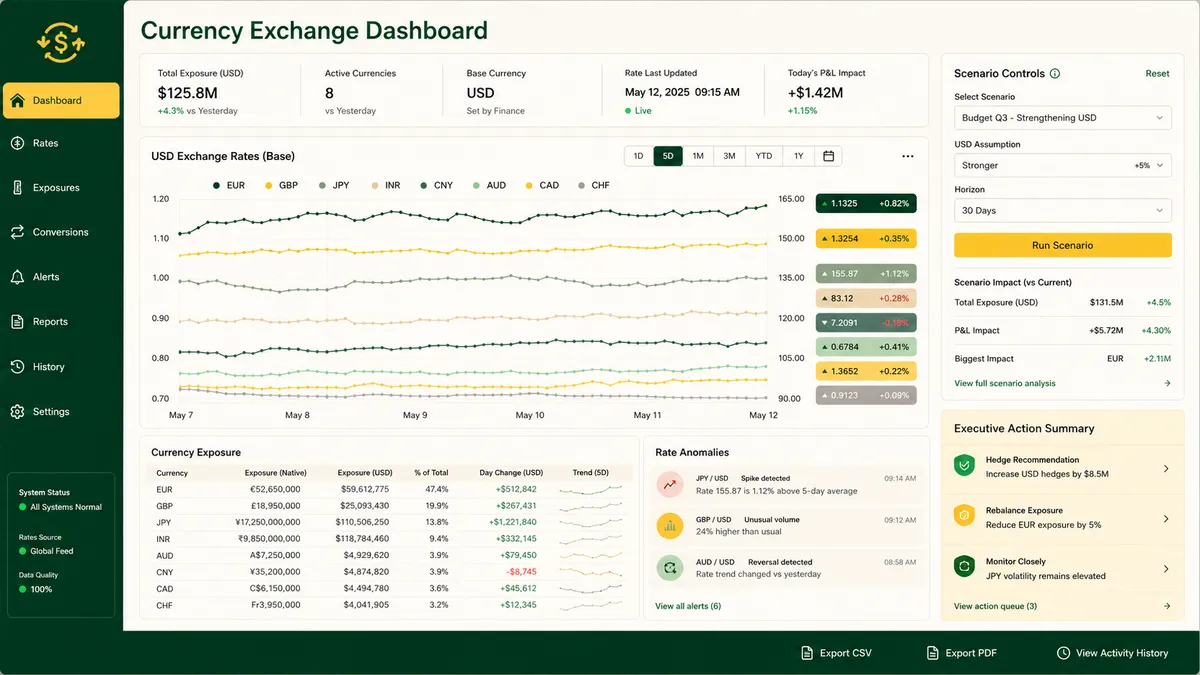Reset the scenario controls

[1157, 74]
